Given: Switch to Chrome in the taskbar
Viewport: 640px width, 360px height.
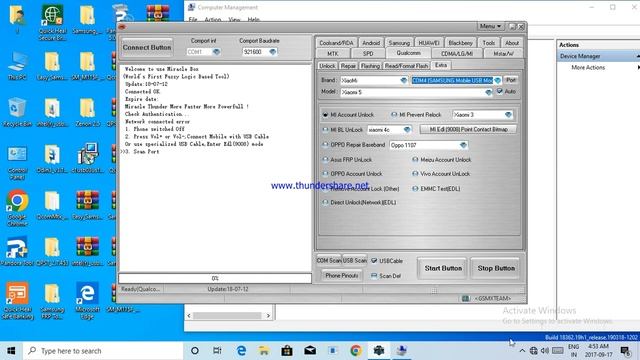Looking at the screenshot, I should click(356, 351).
